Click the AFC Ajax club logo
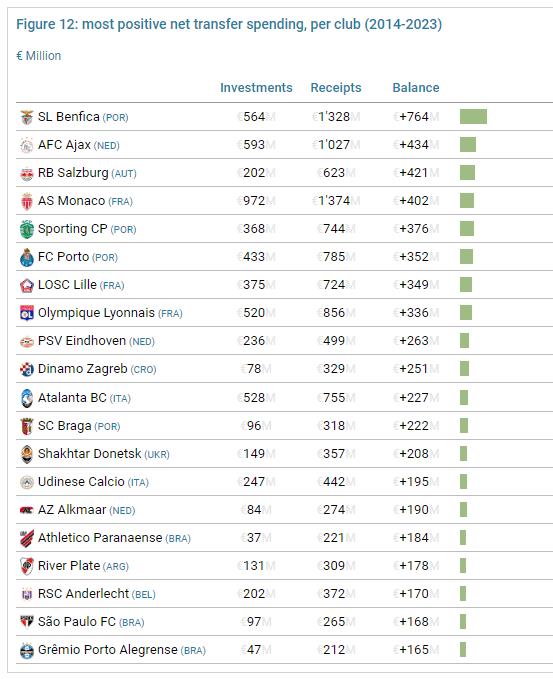This screenshot has height=679, width=553. pos(27,146)
